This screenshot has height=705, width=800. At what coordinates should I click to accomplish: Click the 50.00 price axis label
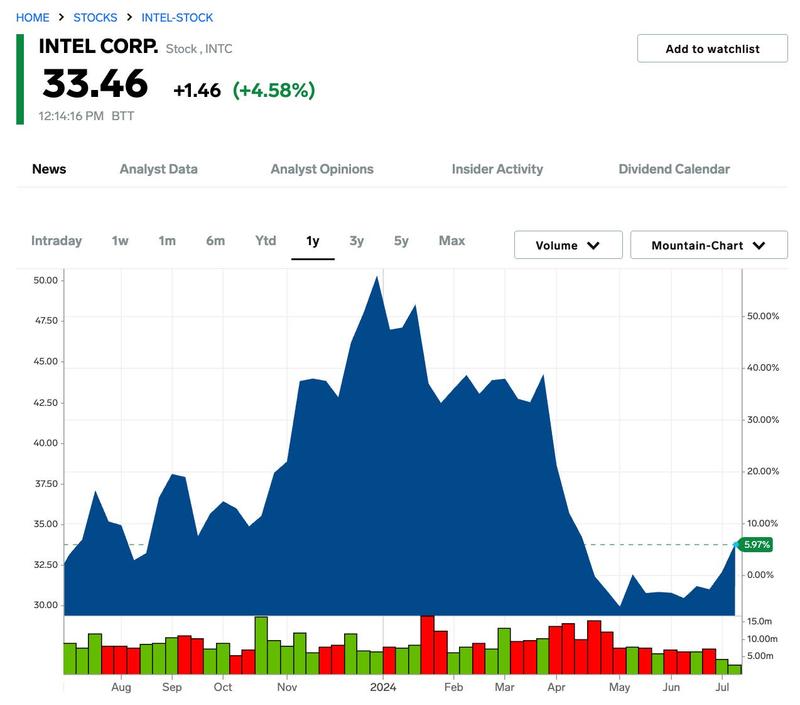coord(46,280)
